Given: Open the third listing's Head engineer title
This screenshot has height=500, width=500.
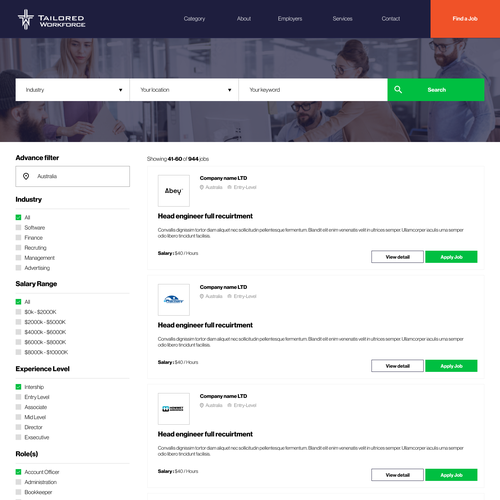Looking at the screenshot, I should (205, 434).
